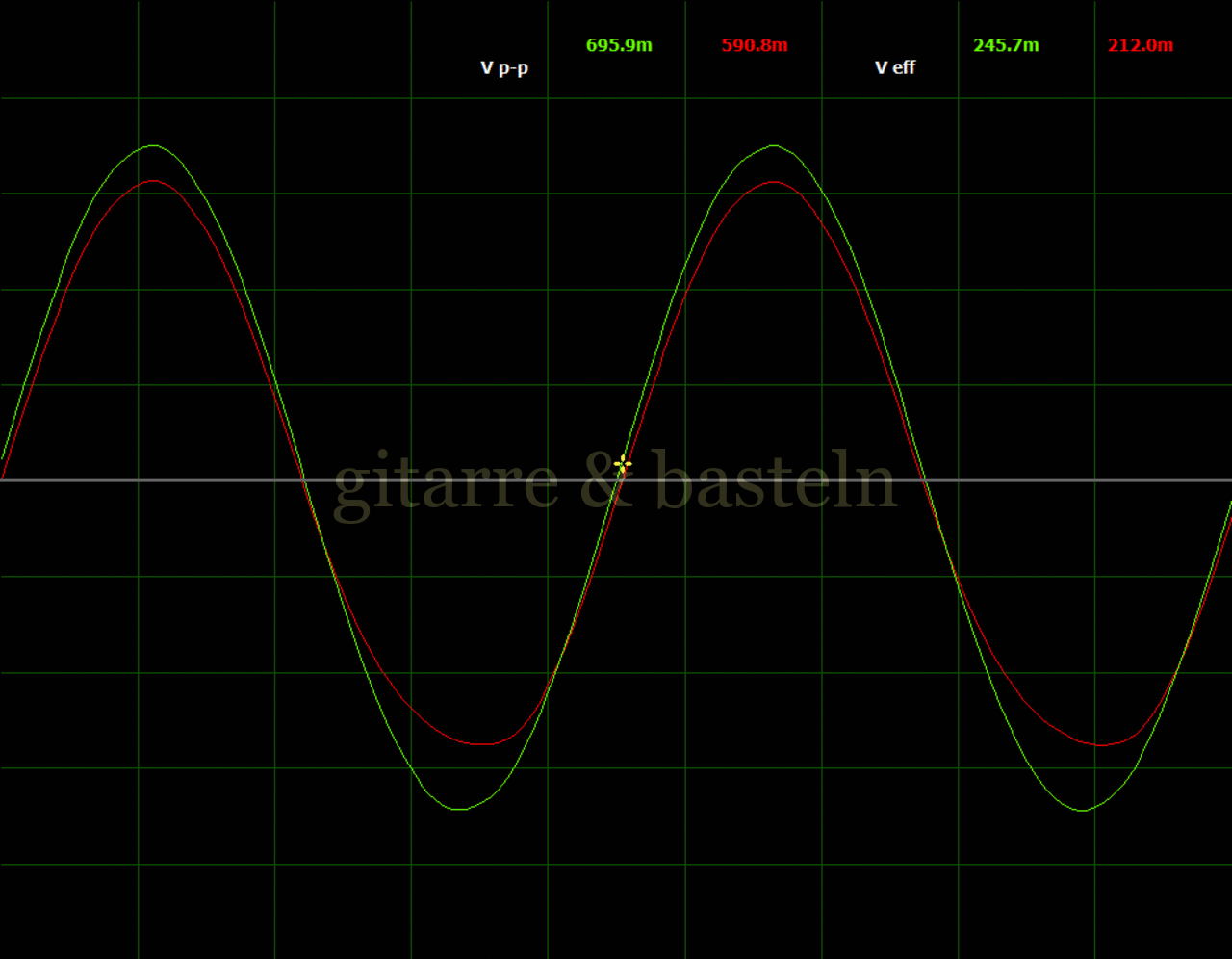Click the green V eff value 245.7m
The width and height of the screenshot is (1232, 959).
click(1006, 45)
